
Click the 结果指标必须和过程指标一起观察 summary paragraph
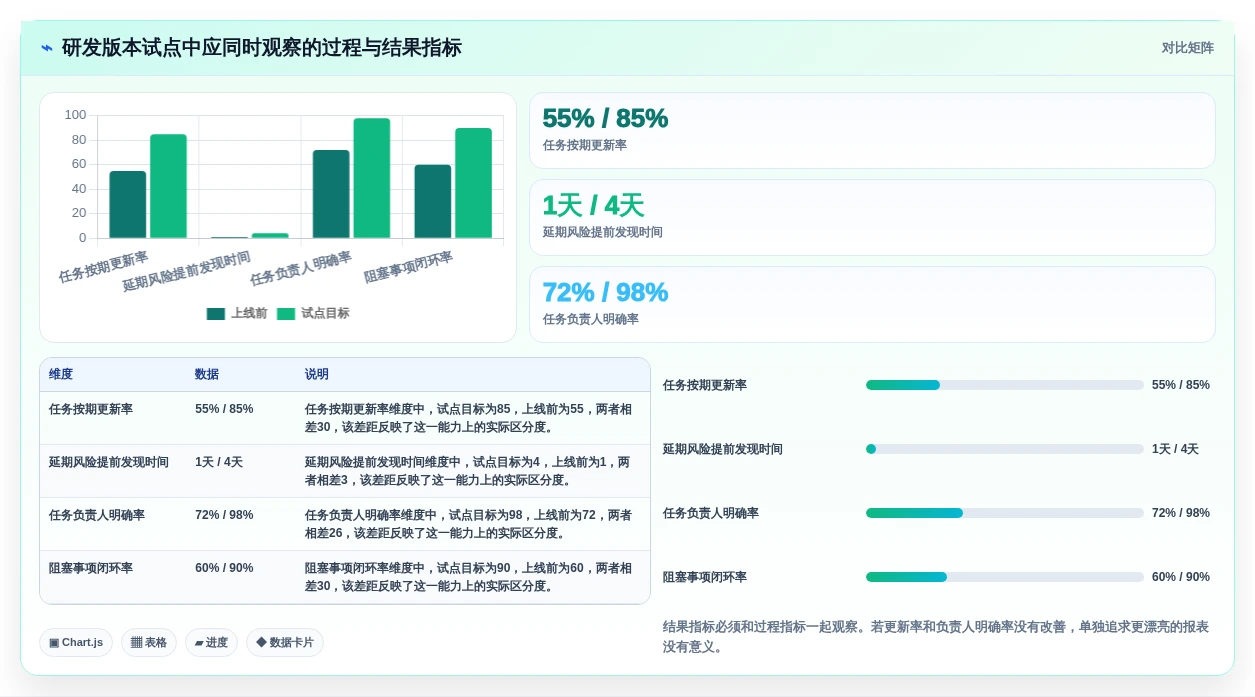[x=937, y=637]
